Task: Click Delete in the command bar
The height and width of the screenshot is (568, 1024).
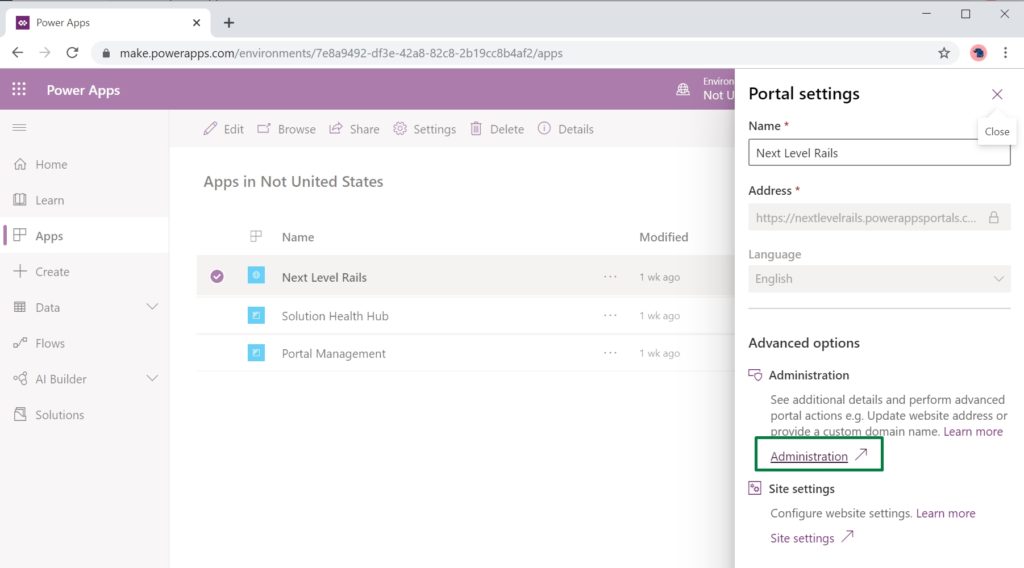Action: (x=496, y=129)
